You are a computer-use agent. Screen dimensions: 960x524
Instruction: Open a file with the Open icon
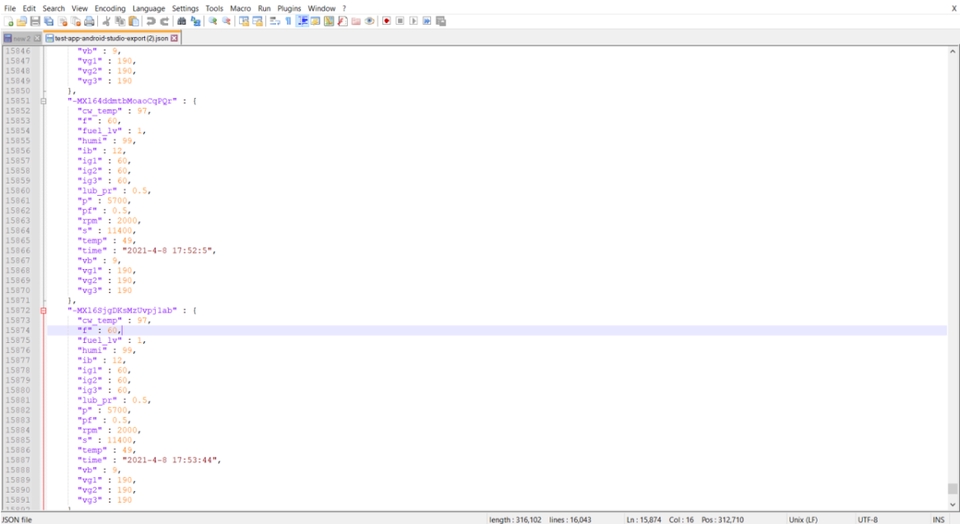pos(22,21)
